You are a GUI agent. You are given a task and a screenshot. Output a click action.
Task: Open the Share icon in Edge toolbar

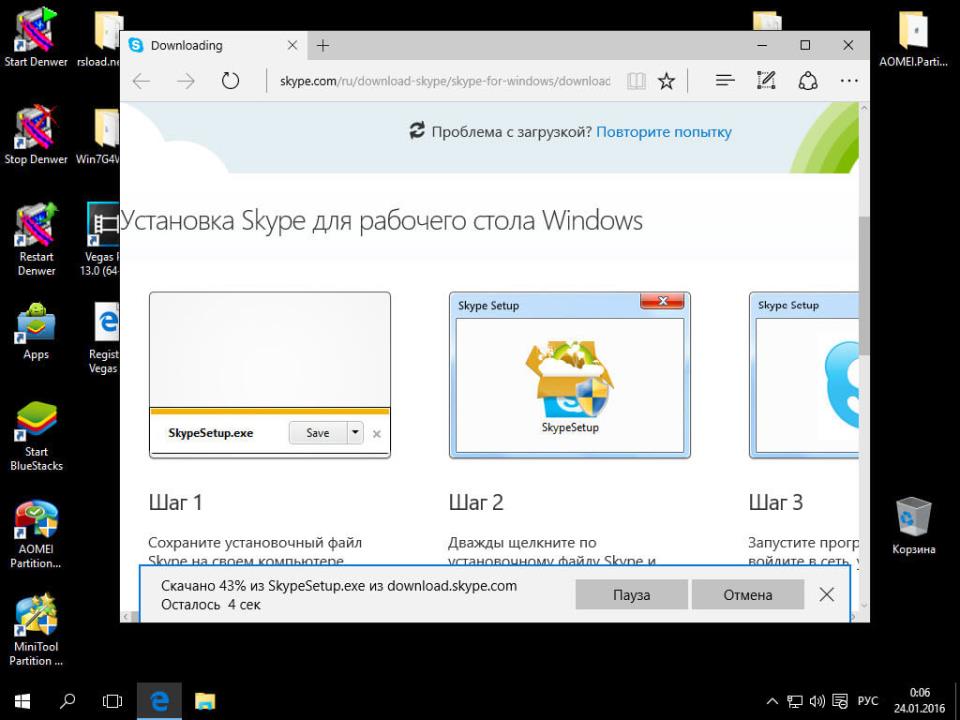pos(808,81)
